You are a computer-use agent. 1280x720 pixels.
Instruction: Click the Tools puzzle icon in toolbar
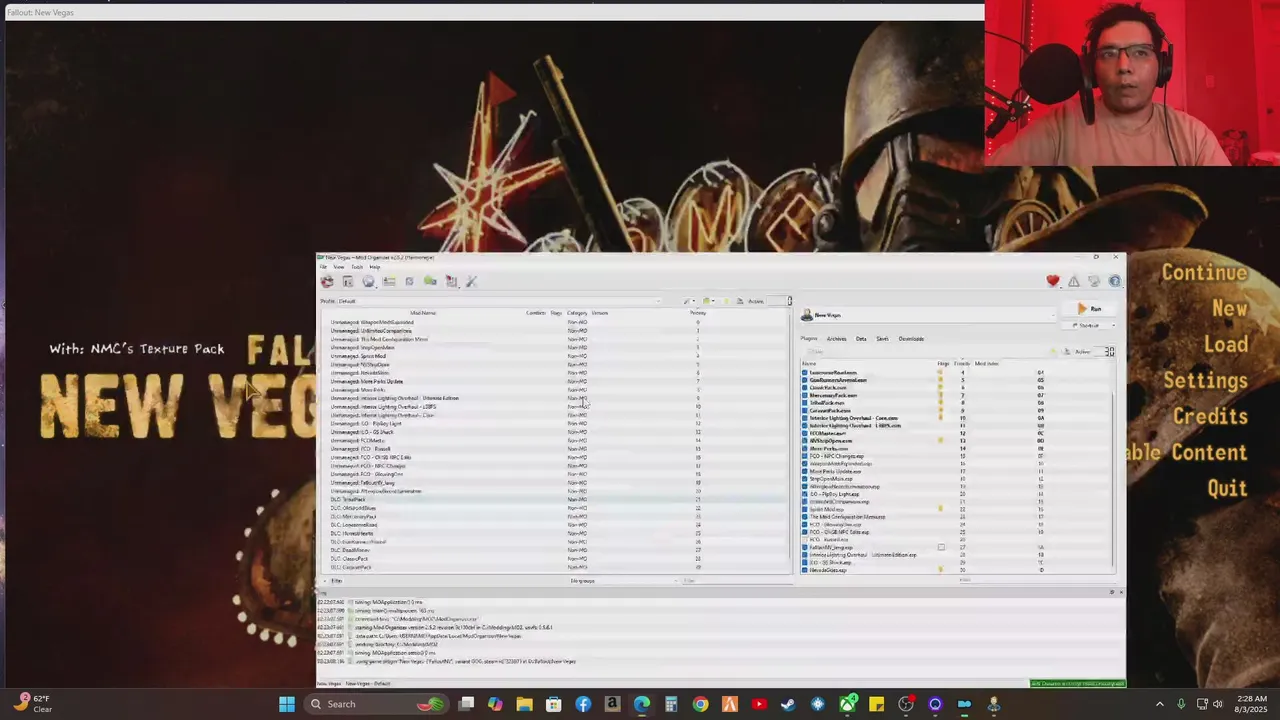pos(451,281)
